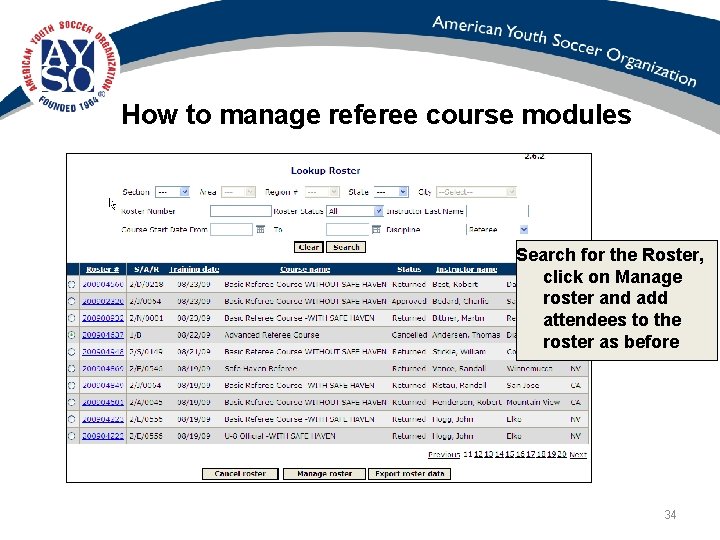Click the Clear button

(x=309, y=247)
